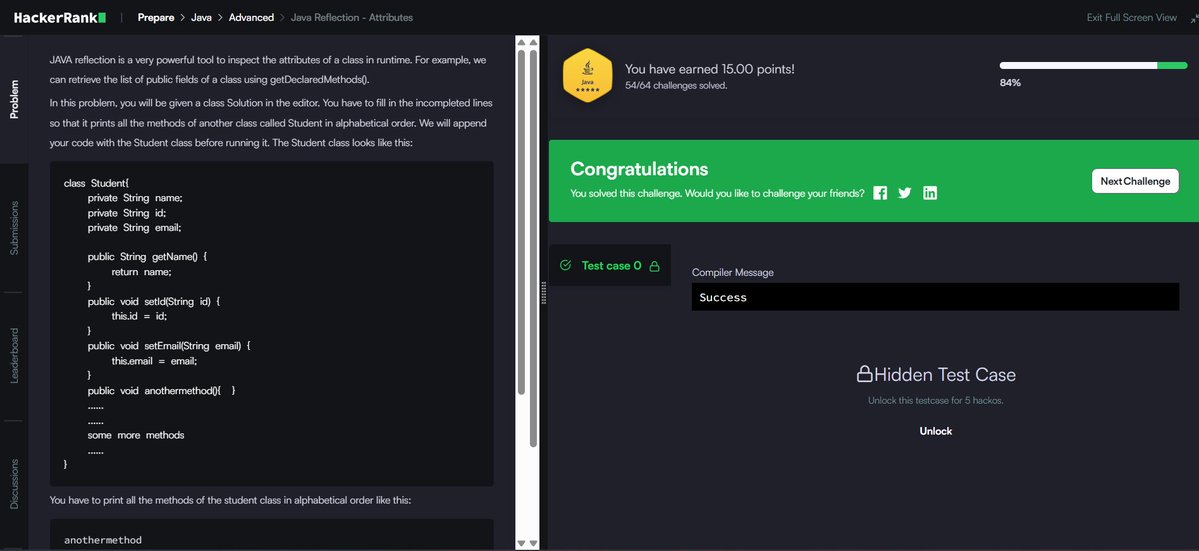Click 'public void setEmail(String email) {' line
The width and height of the screenshot is (1199, 551).
click(x=169, y=346)
